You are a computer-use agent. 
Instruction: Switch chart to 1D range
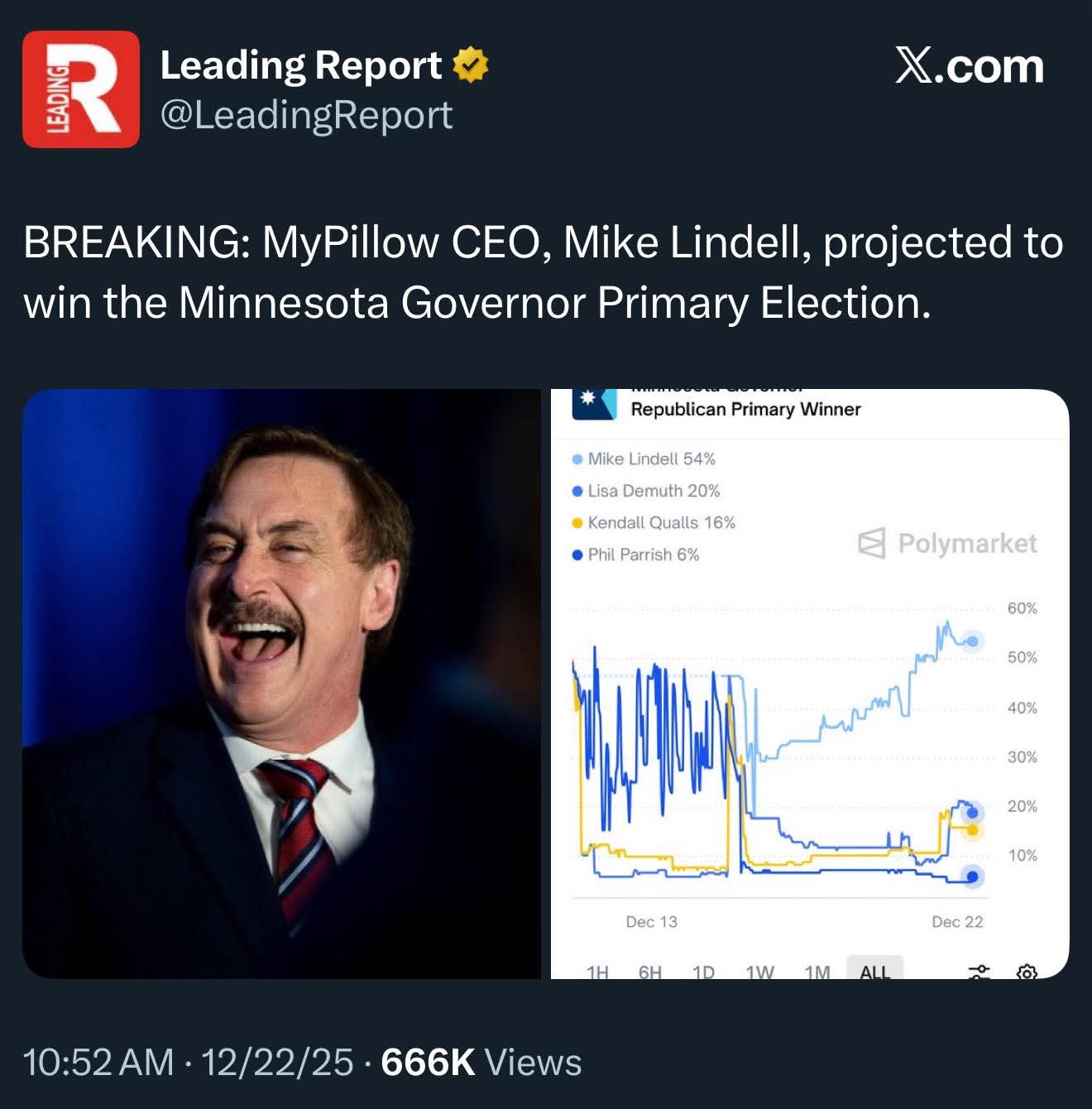tap(703, 972)
